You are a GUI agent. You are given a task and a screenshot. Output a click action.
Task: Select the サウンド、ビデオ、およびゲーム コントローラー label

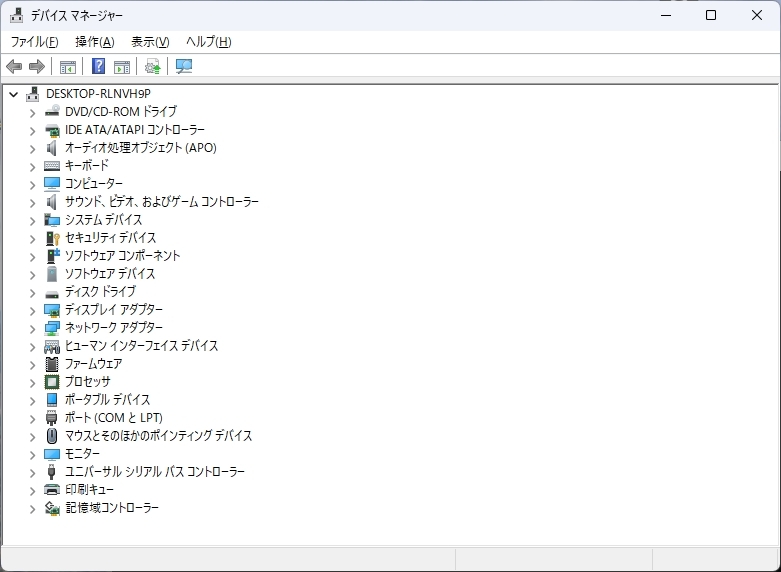coord(162,202)
